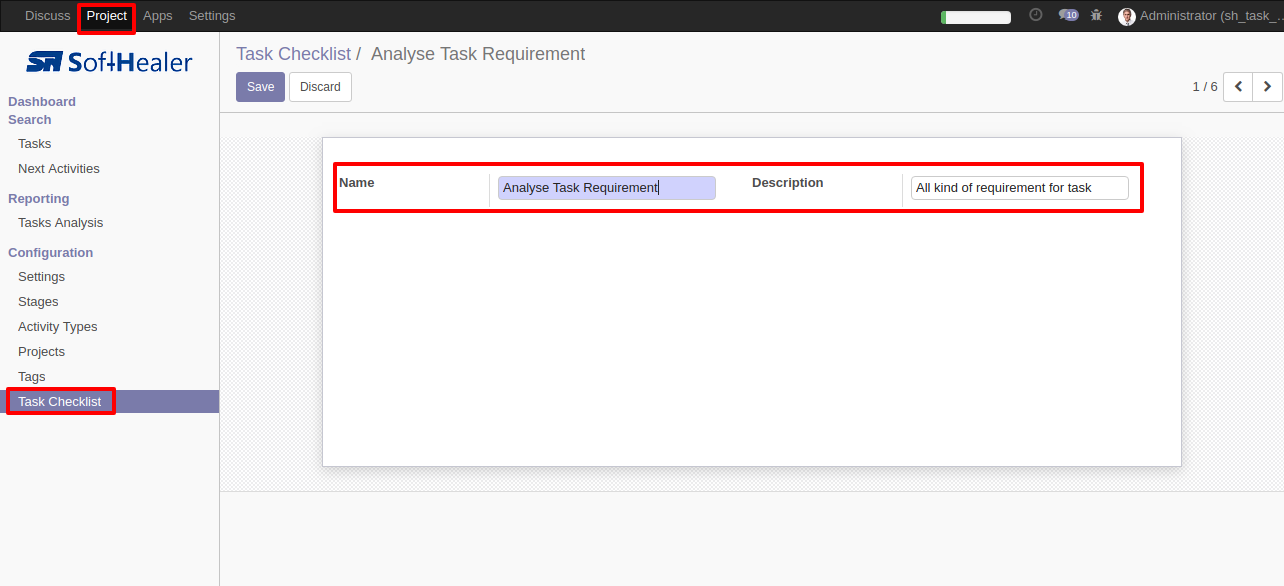This screenshot has height=586, width=1284.
Task: Go to next record arrow
Action: coord(1267,87)
